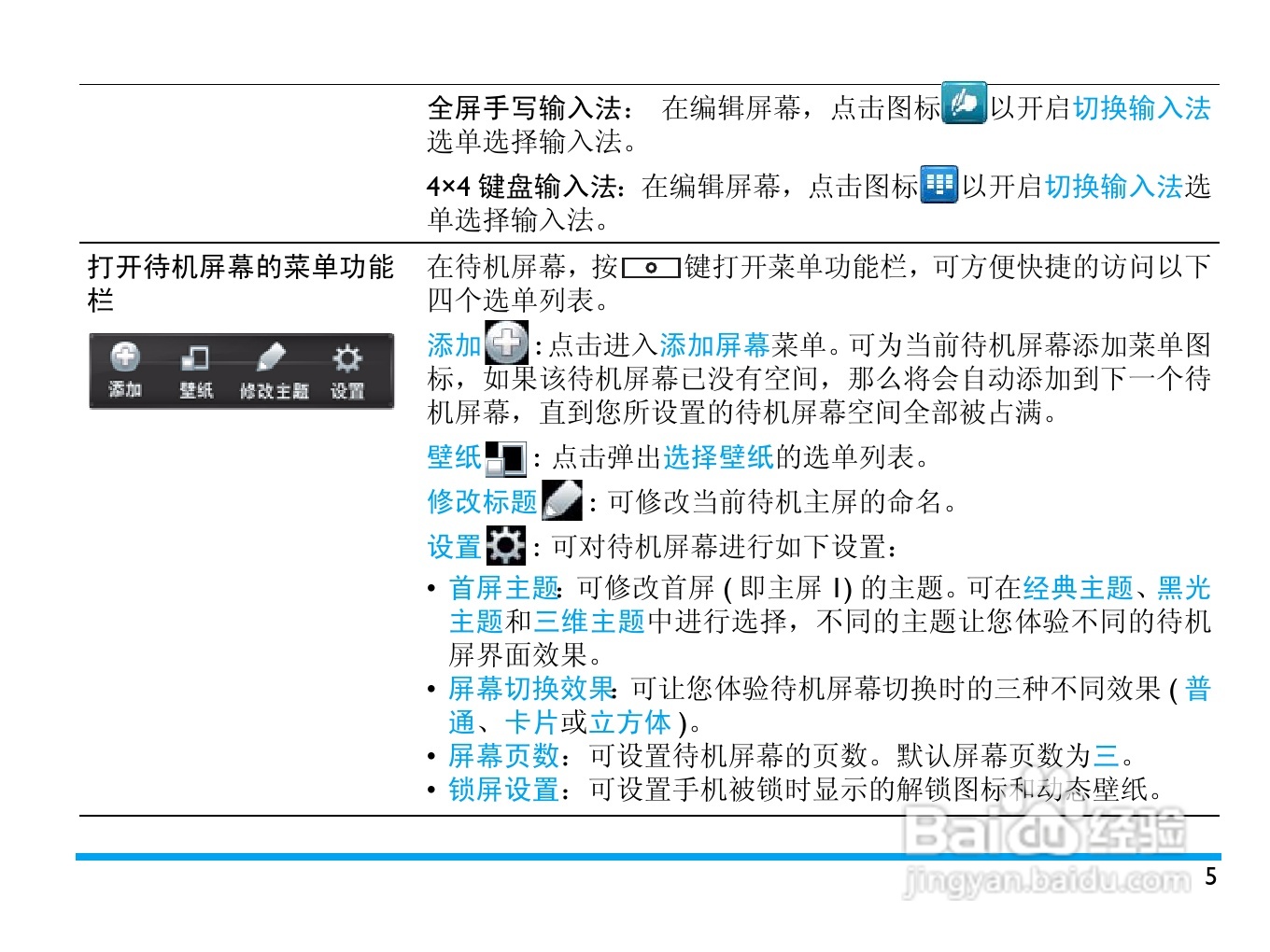1270x952 pixels.
Task: Click the 选择壁纸 blue link
Action: [x=718, y=457]
